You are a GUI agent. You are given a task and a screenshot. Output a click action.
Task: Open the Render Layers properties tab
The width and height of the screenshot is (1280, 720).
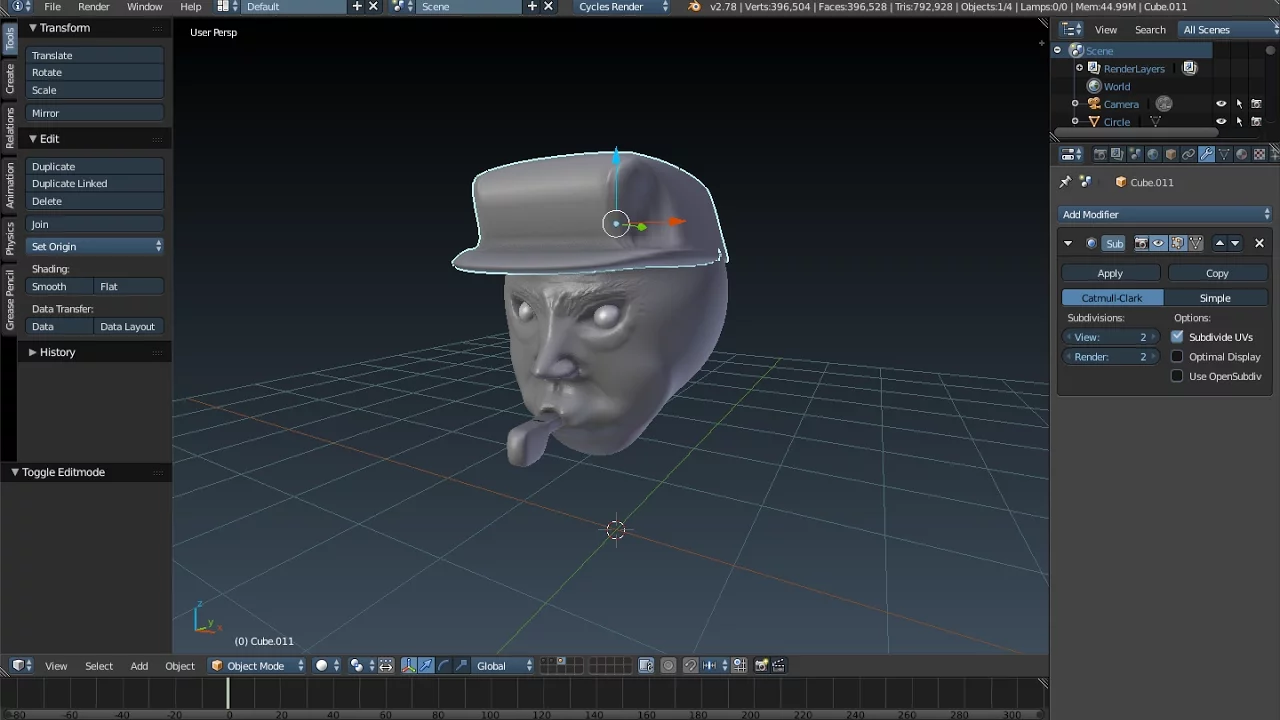point(1117,154)
